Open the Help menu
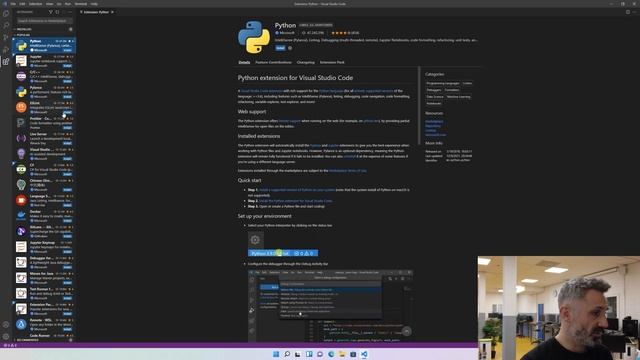The height and width of the screenshot is (360, 640). 94,4
